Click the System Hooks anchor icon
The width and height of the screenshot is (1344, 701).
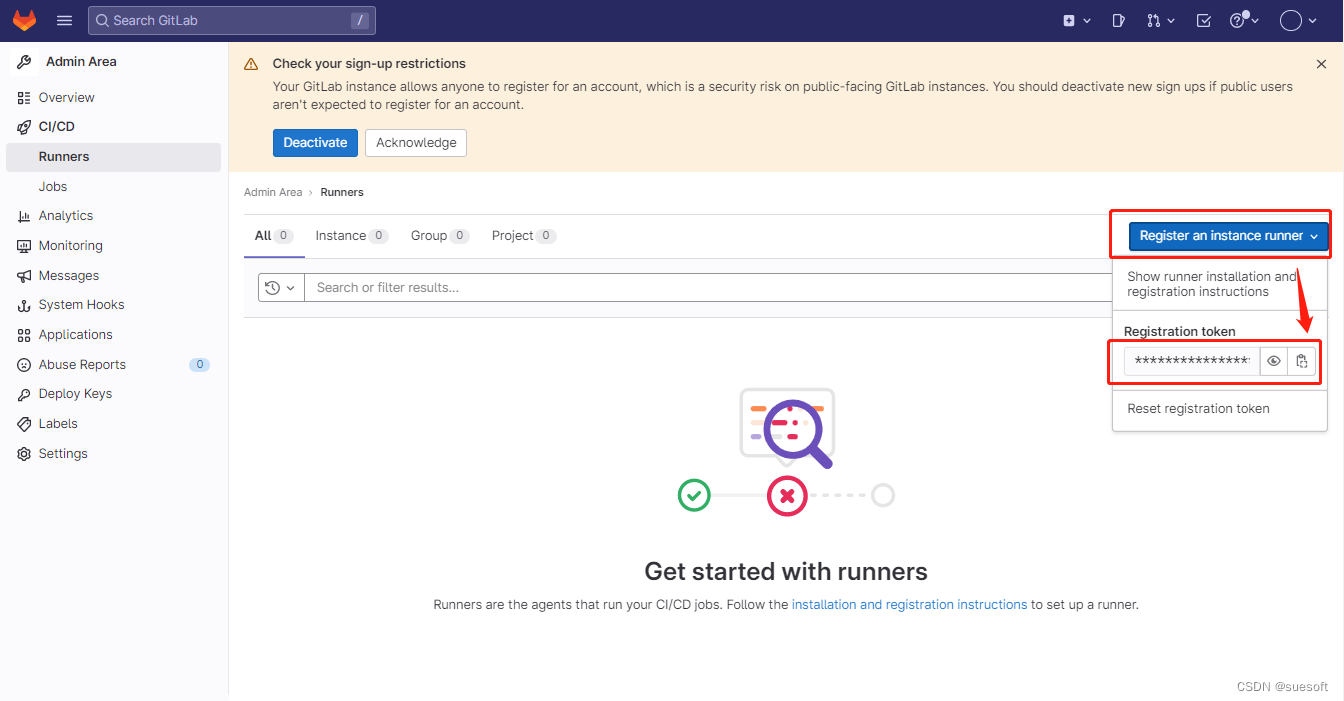[24, 305]
